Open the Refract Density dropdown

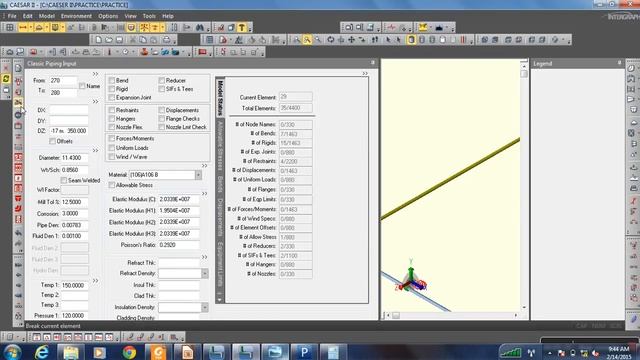click(x=205, y=273)
